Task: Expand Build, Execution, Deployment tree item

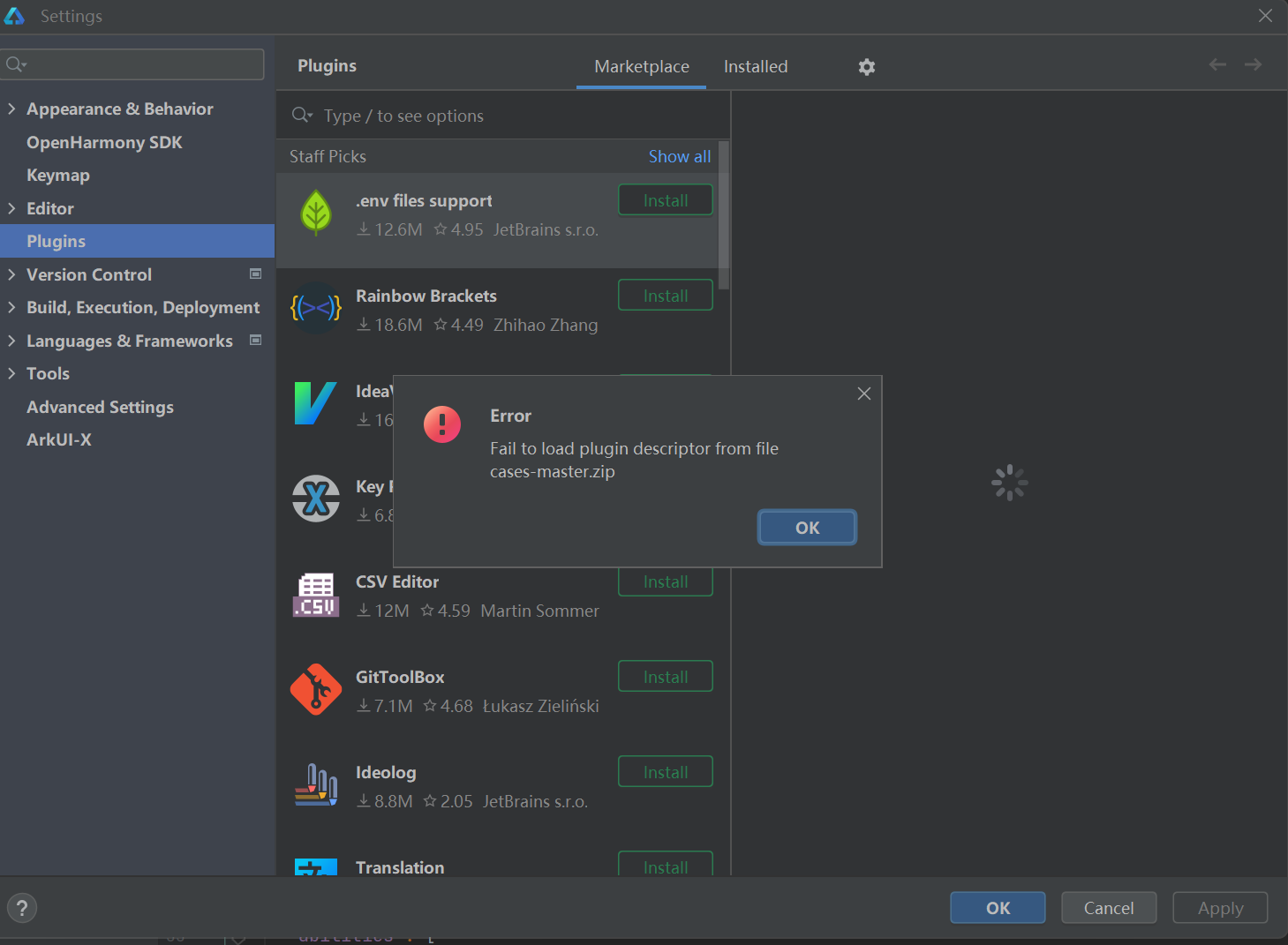Action: pyautogui.click(x=11, y=307)
